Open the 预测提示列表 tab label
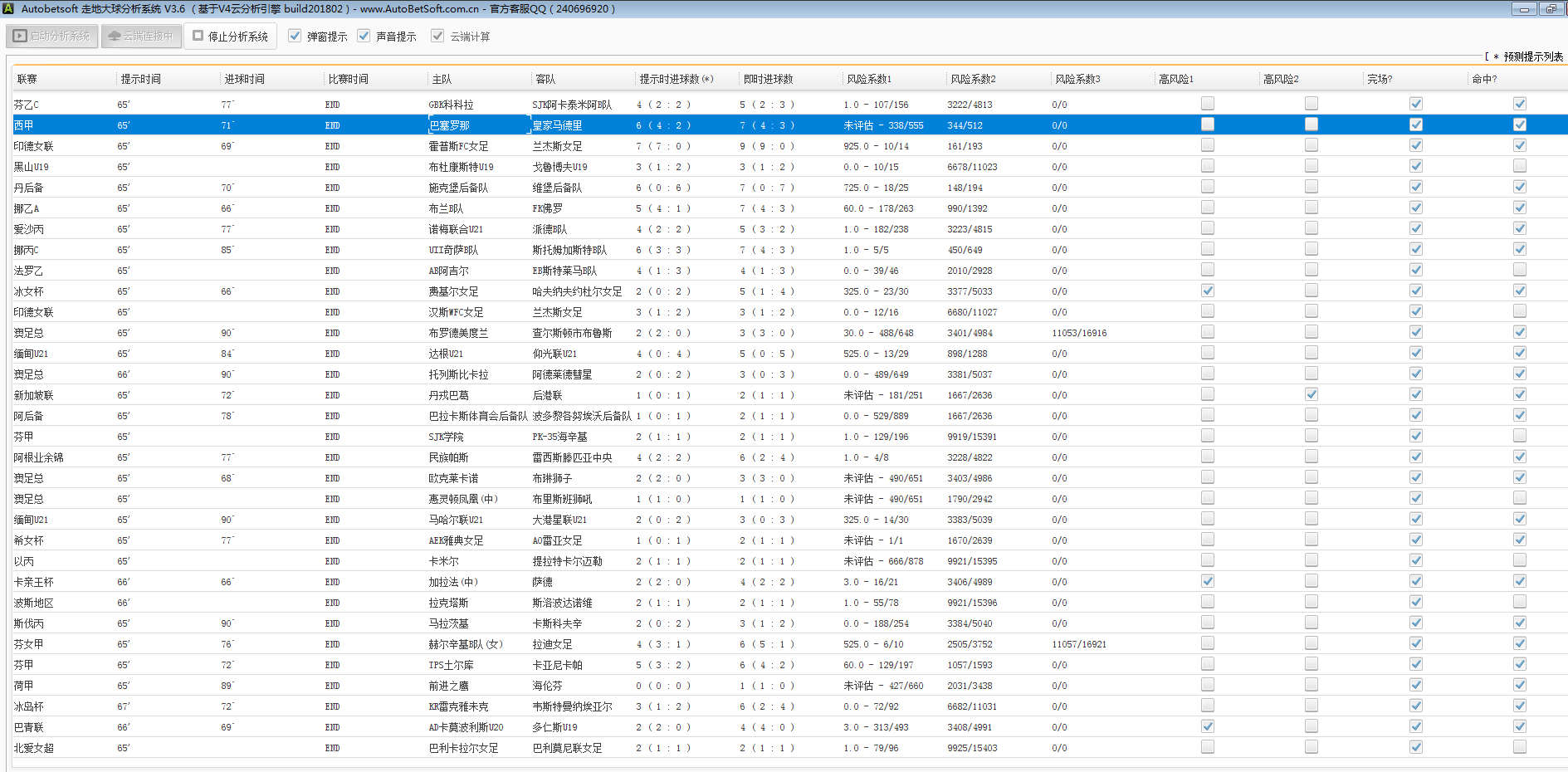Viewport: 1568px width, 772px height. (1532, 57)
